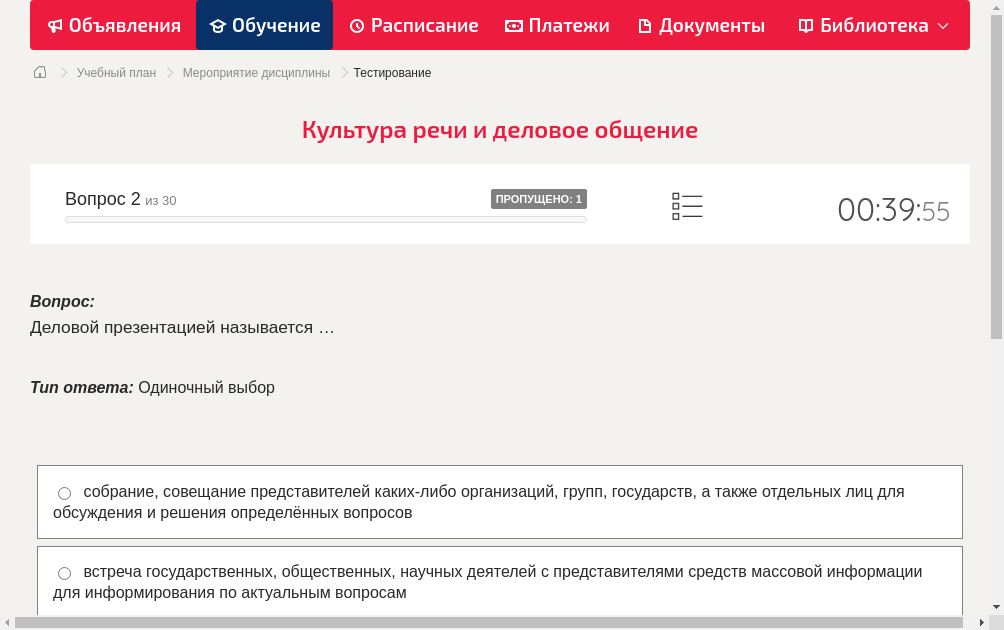Open the question navigation list icon
The height and width of the screenshot is (630, 1004).
pyautogui.click(x=687, y=205)
